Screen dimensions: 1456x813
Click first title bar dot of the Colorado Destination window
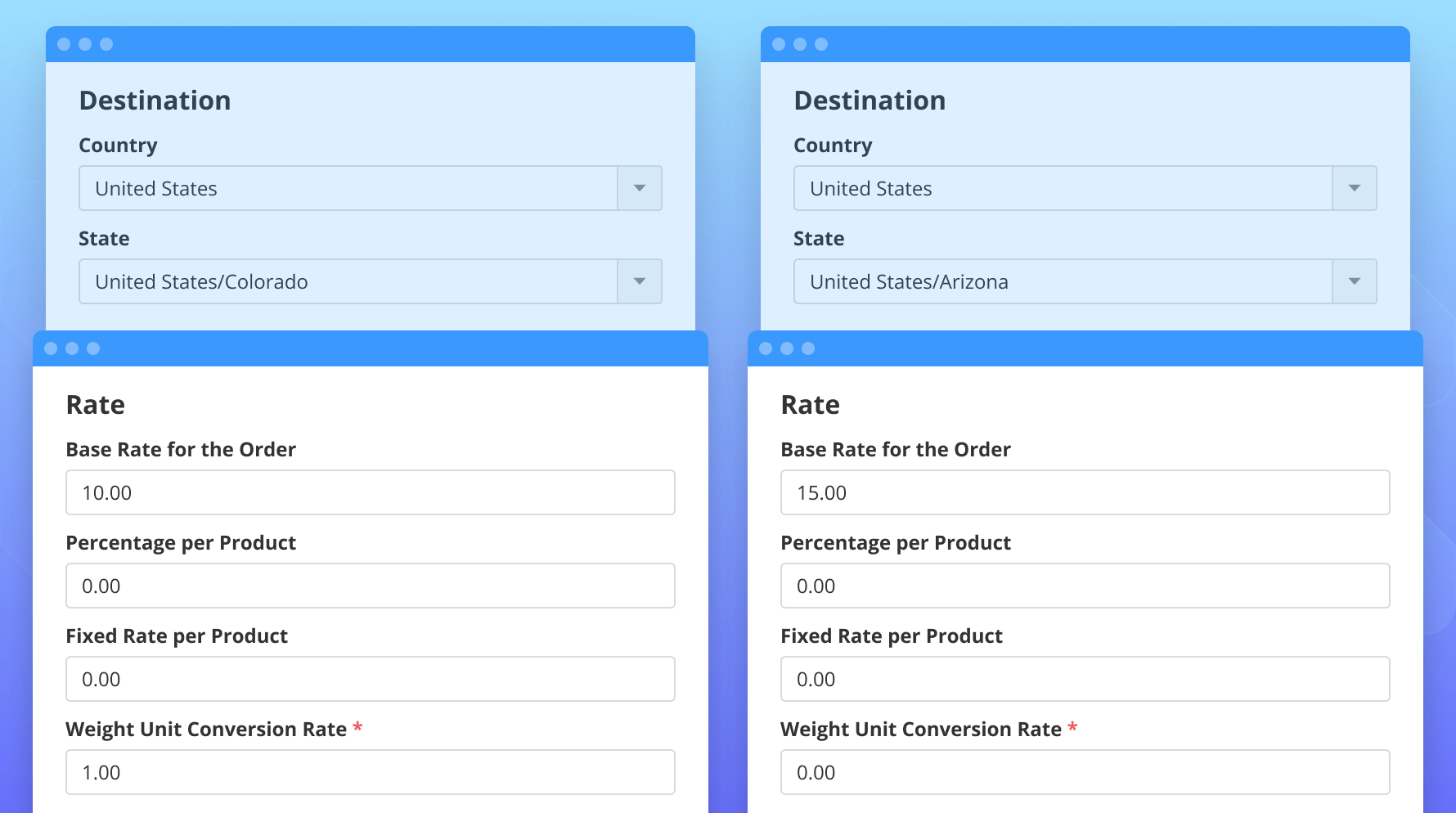pos(64,44)
